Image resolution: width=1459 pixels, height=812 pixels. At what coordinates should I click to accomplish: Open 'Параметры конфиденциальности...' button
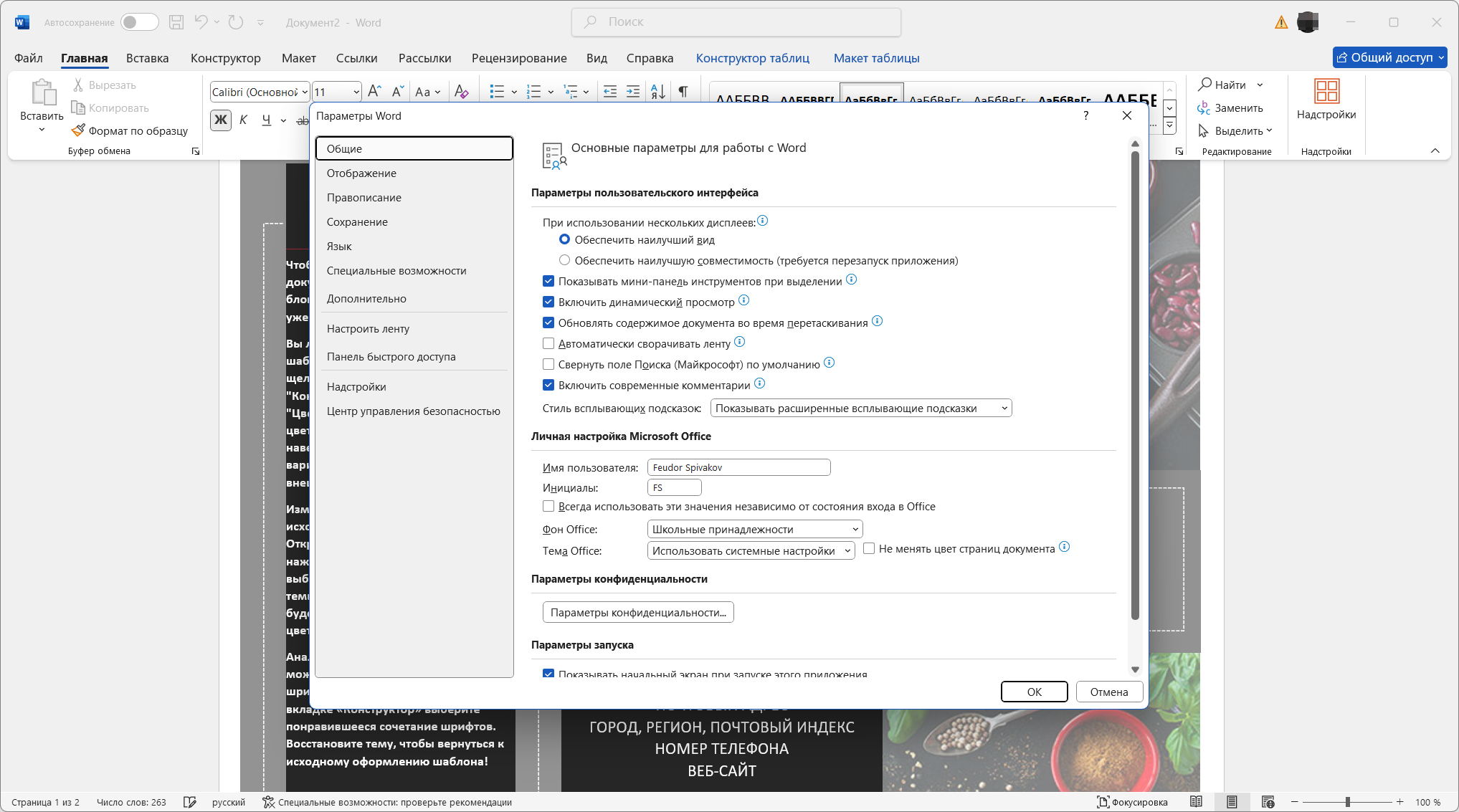638,612
